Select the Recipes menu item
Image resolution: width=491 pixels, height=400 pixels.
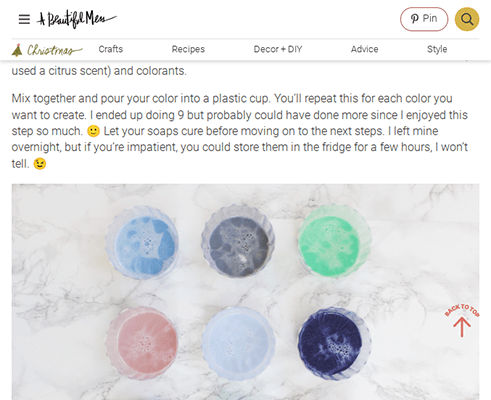pos(188,49)
